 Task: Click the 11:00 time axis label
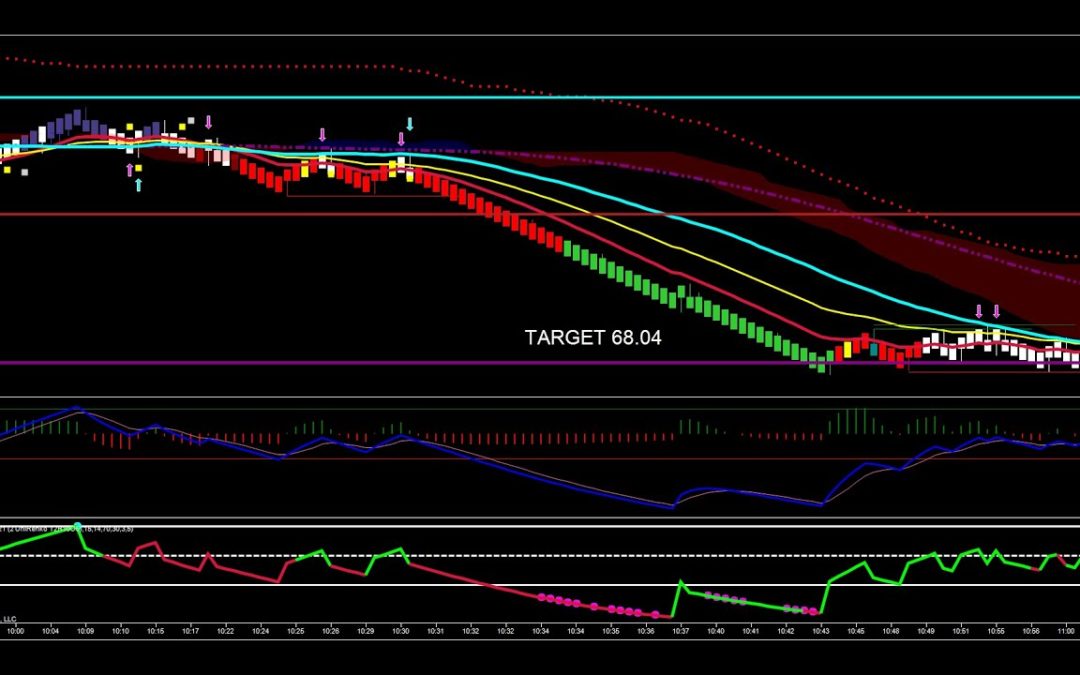pos(1066,631)
